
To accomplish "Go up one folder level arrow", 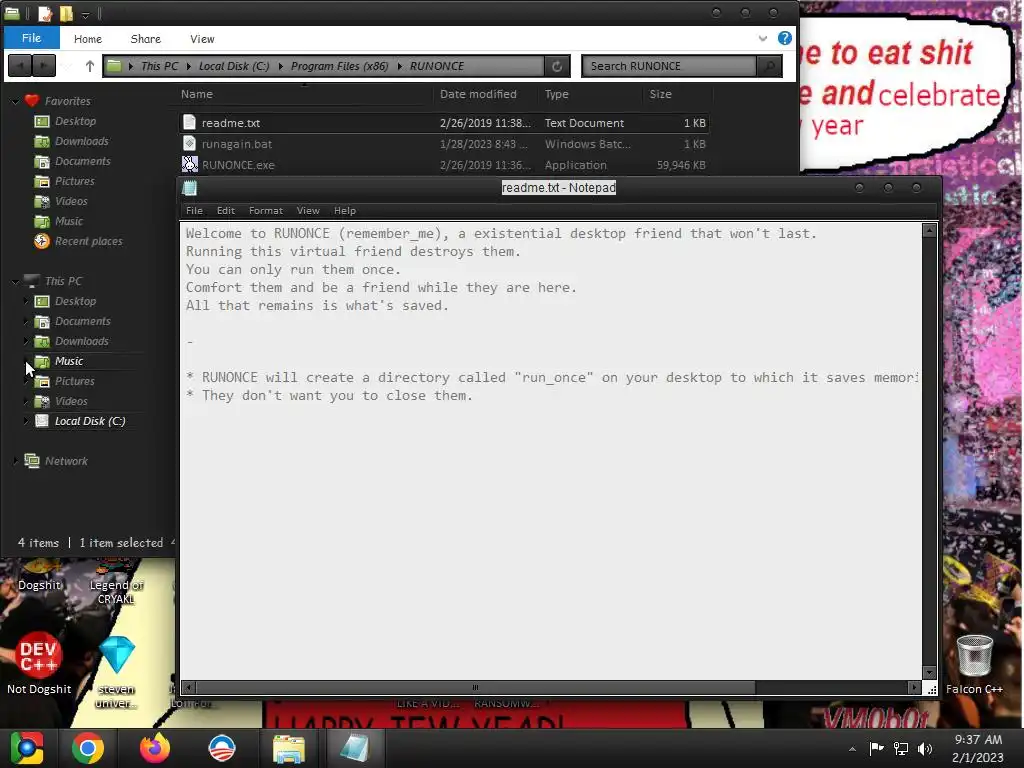I will click(x=89, y=66).
